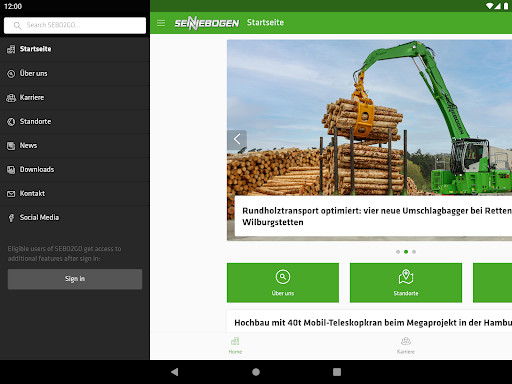Open the green Über uns tile

point(283,283)
